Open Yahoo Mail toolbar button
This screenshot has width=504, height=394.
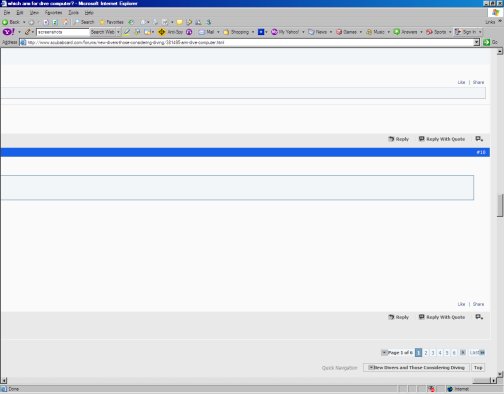[x=207, y=32]
